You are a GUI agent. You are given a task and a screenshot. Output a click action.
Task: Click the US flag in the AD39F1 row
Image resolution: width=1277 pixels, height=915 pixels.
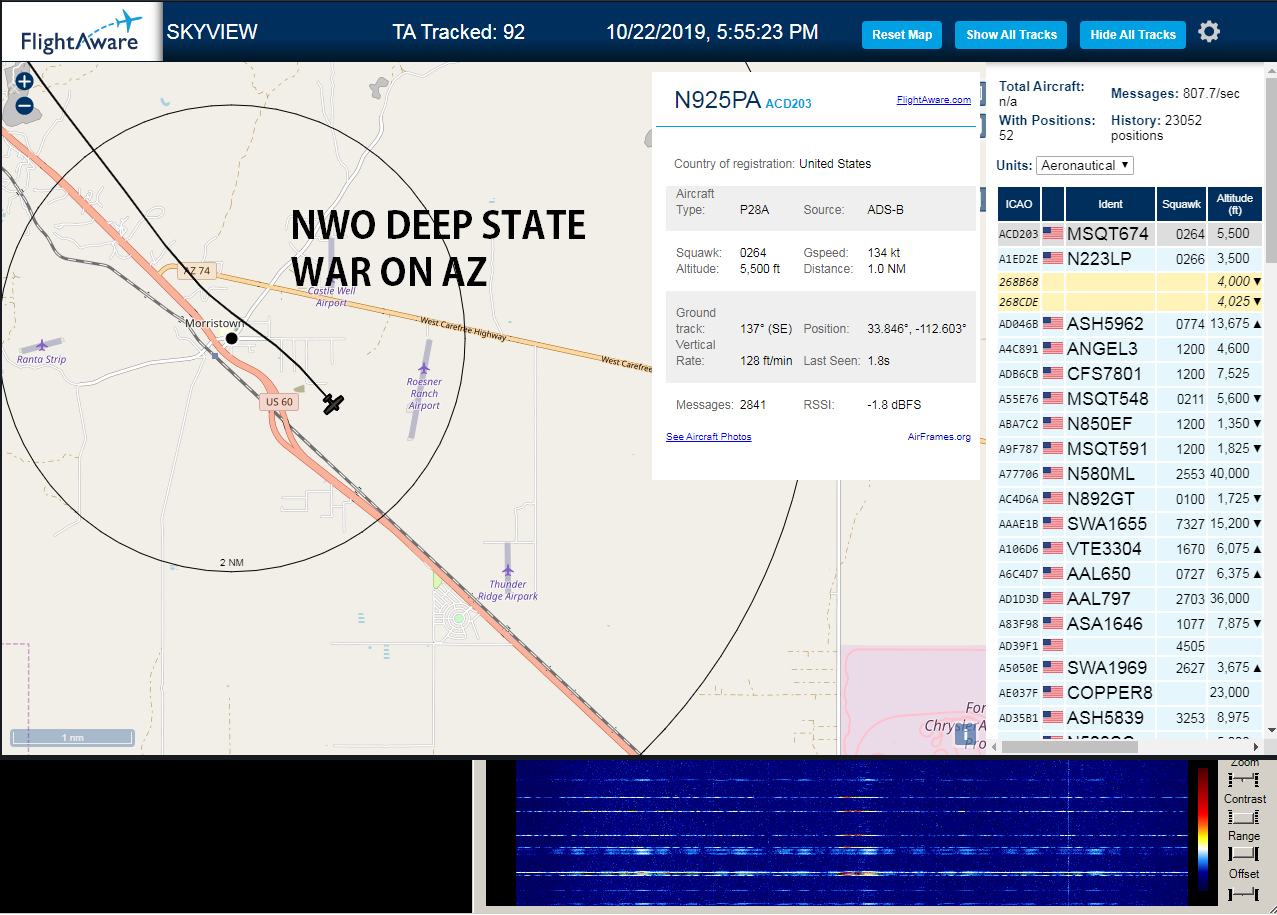click(1053, 645)
